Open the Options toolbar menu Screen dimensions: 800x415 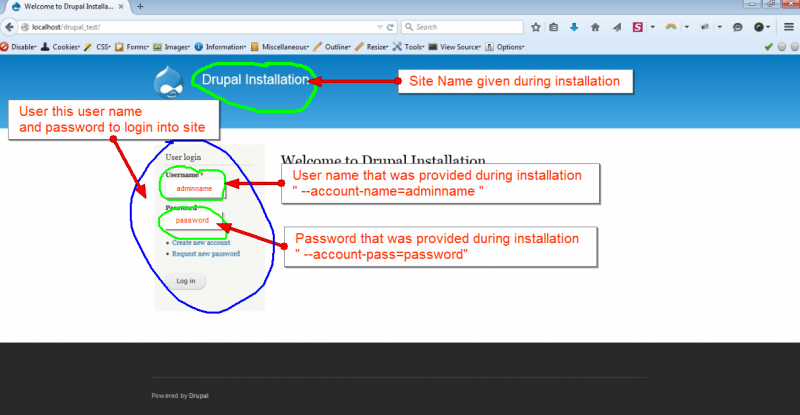[x=505, y=47]
